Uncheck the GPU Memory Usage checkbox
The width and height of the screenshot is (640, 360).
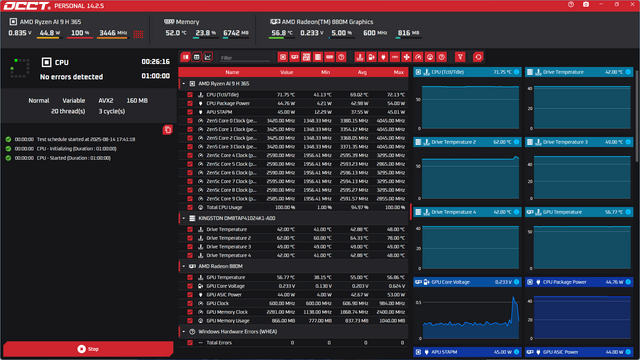(190, 320)
